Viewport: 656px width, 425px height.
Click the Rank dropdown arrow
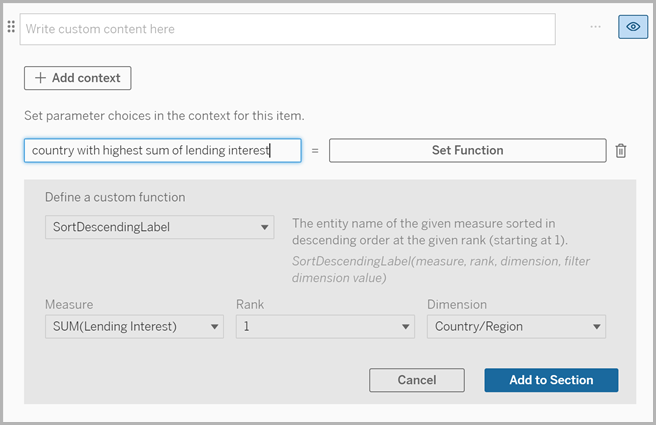[405, 326]
